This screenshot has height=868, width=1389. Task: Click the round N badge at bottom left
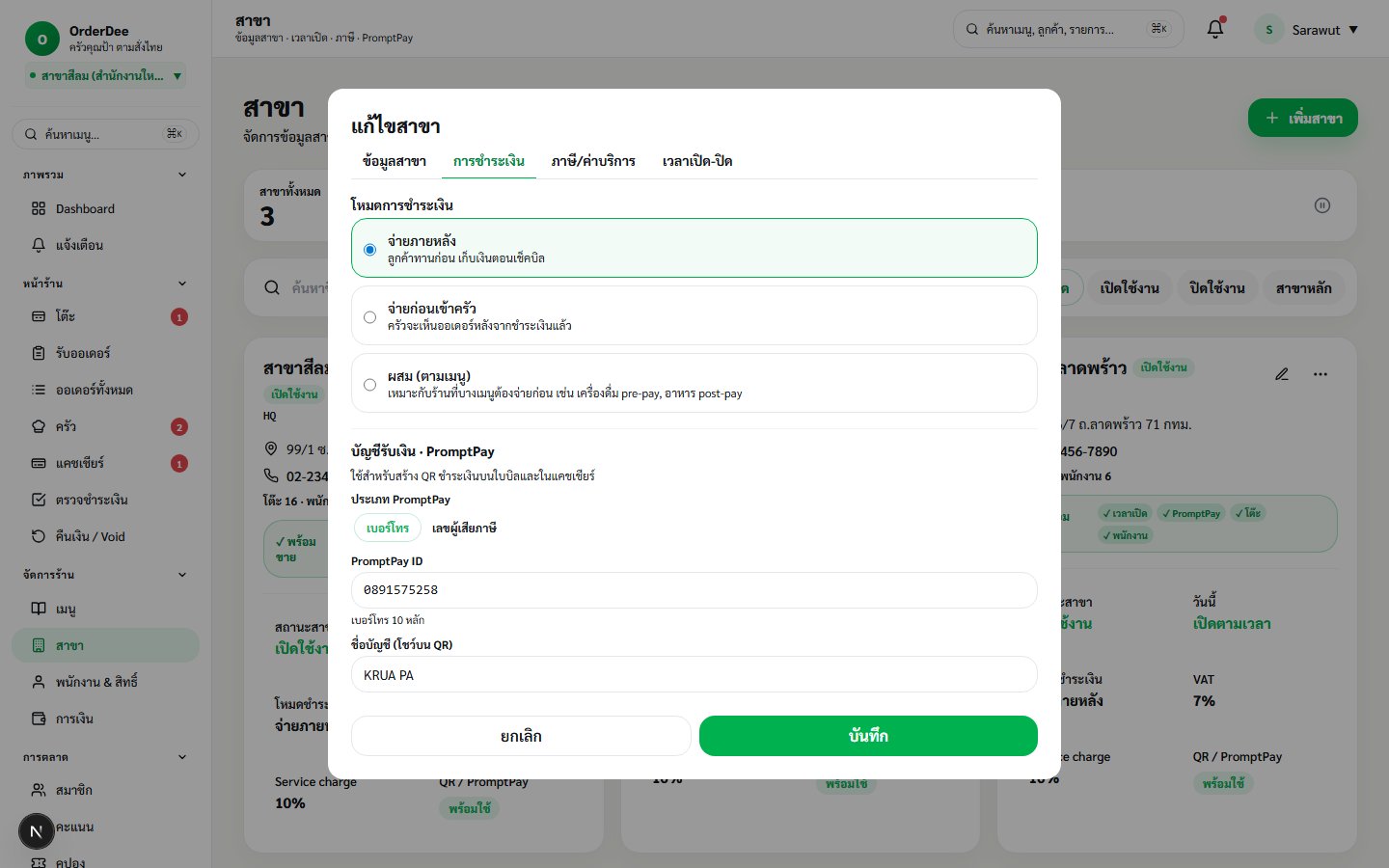[37, 831]
